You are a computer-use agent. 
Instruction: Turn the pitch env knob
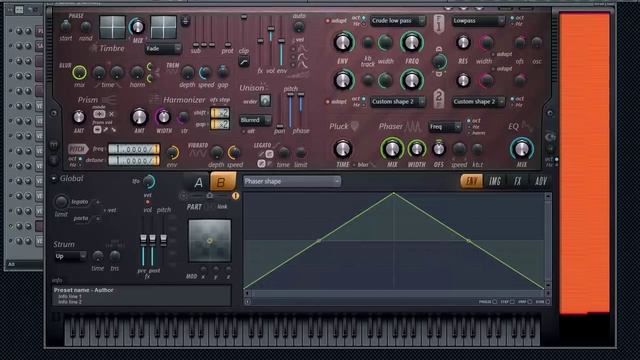[172, 153]
